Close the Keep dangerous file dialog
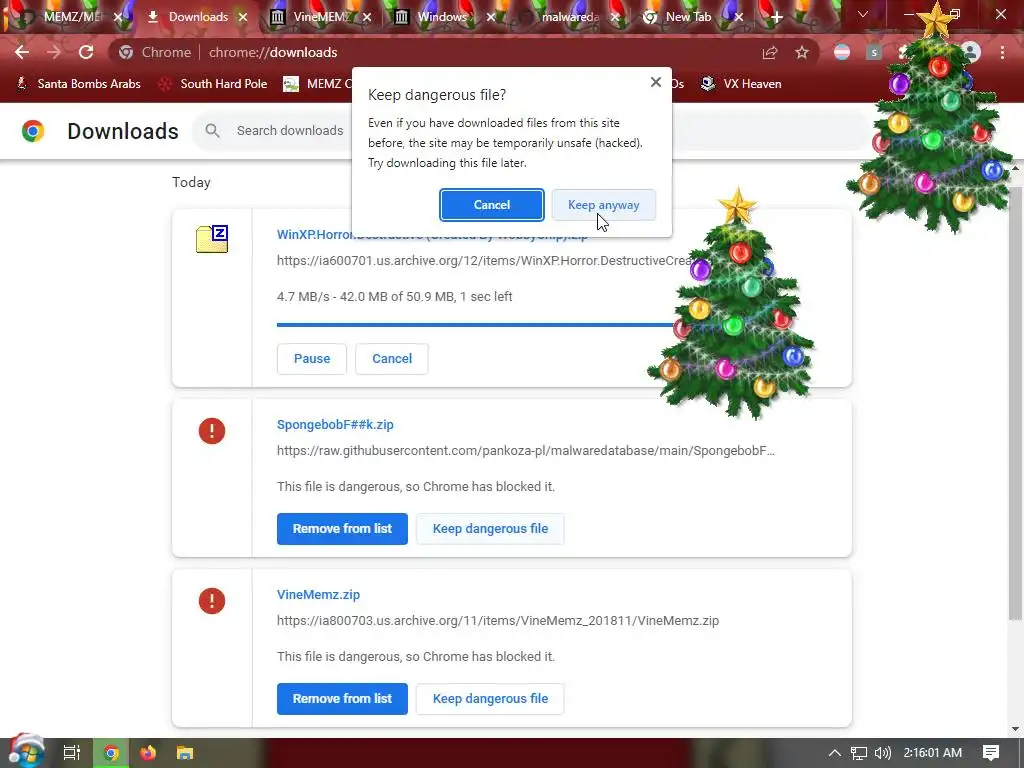The width and height of the screenshot is (1024, 768). (656, 82)
